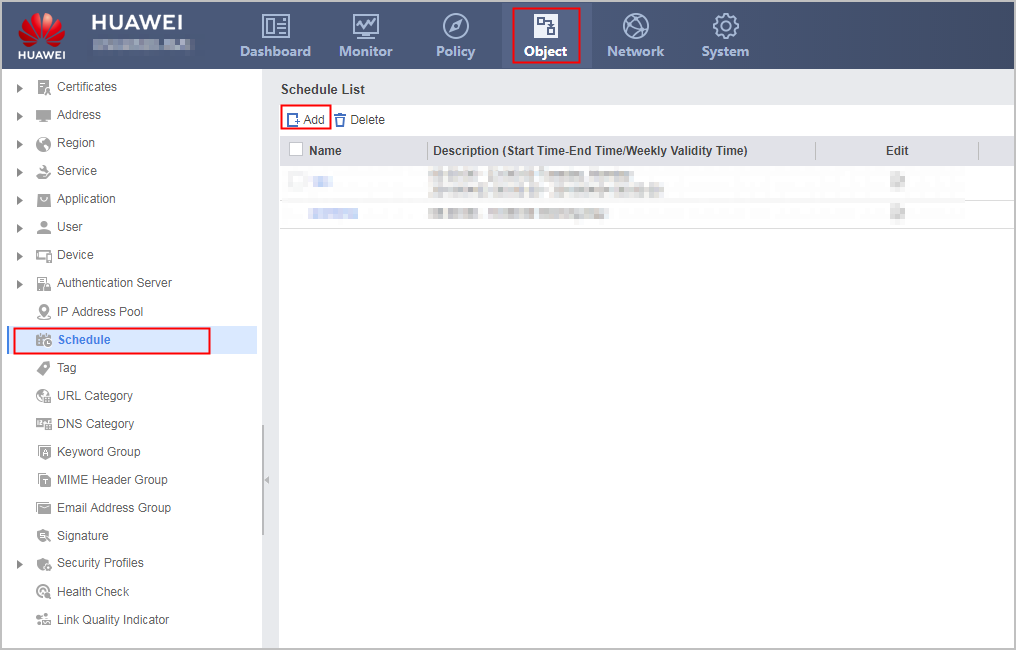
Task: Open System gear icon
Action: pyautogui.click(x=725, y=27)
